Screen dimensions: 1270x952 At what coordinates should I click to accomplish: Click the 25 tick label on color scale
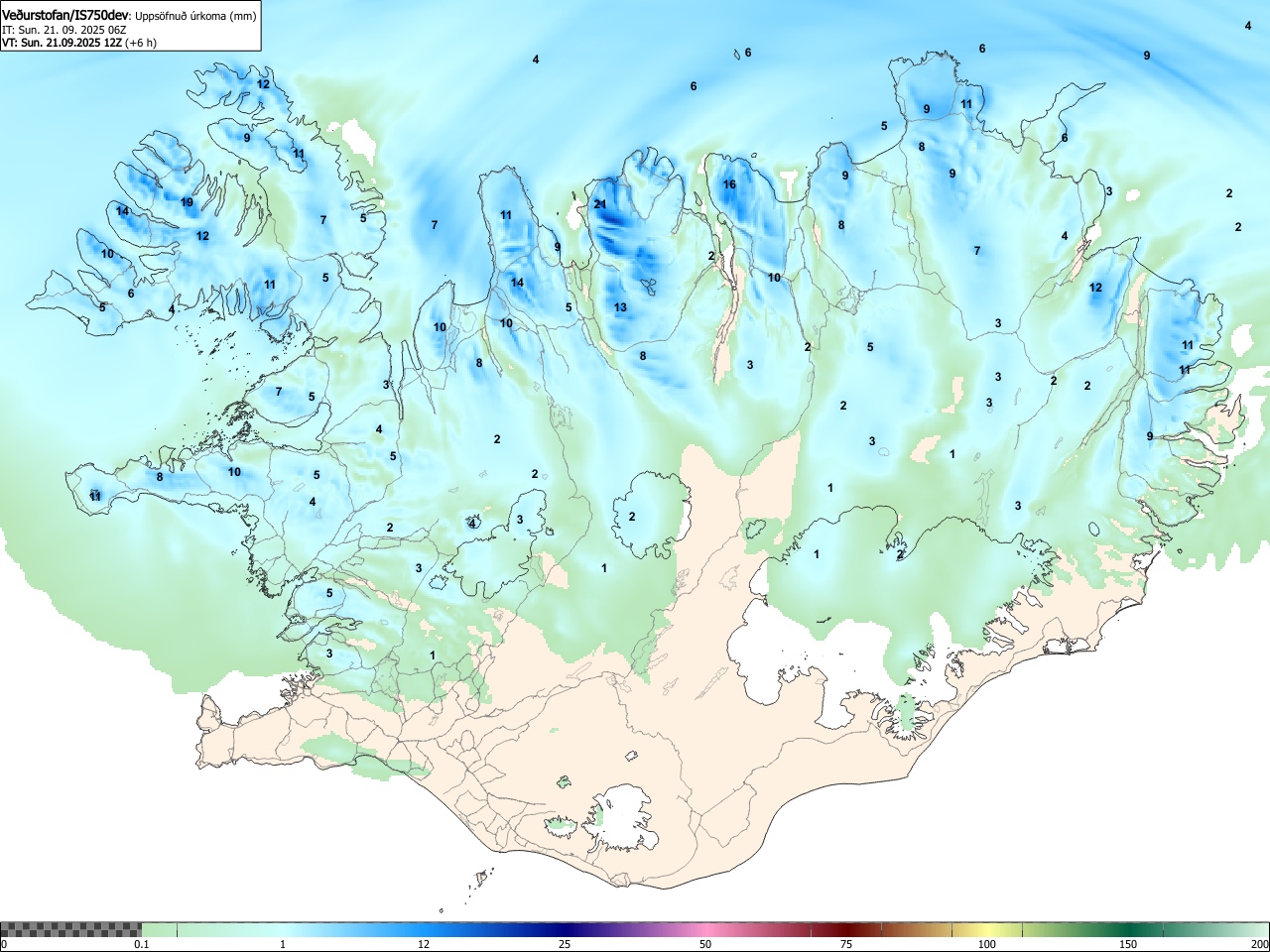click(x=565, y=944)
